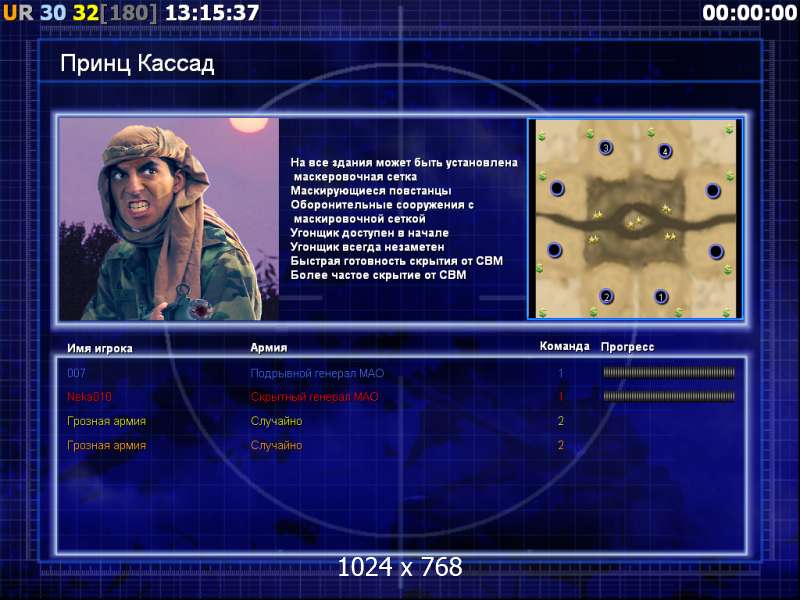Click the 00:00:00 timer in the corner
Image resolution: width=800 pixels, height=600 pixels.
pyautogui.click(x=749, y=13)
